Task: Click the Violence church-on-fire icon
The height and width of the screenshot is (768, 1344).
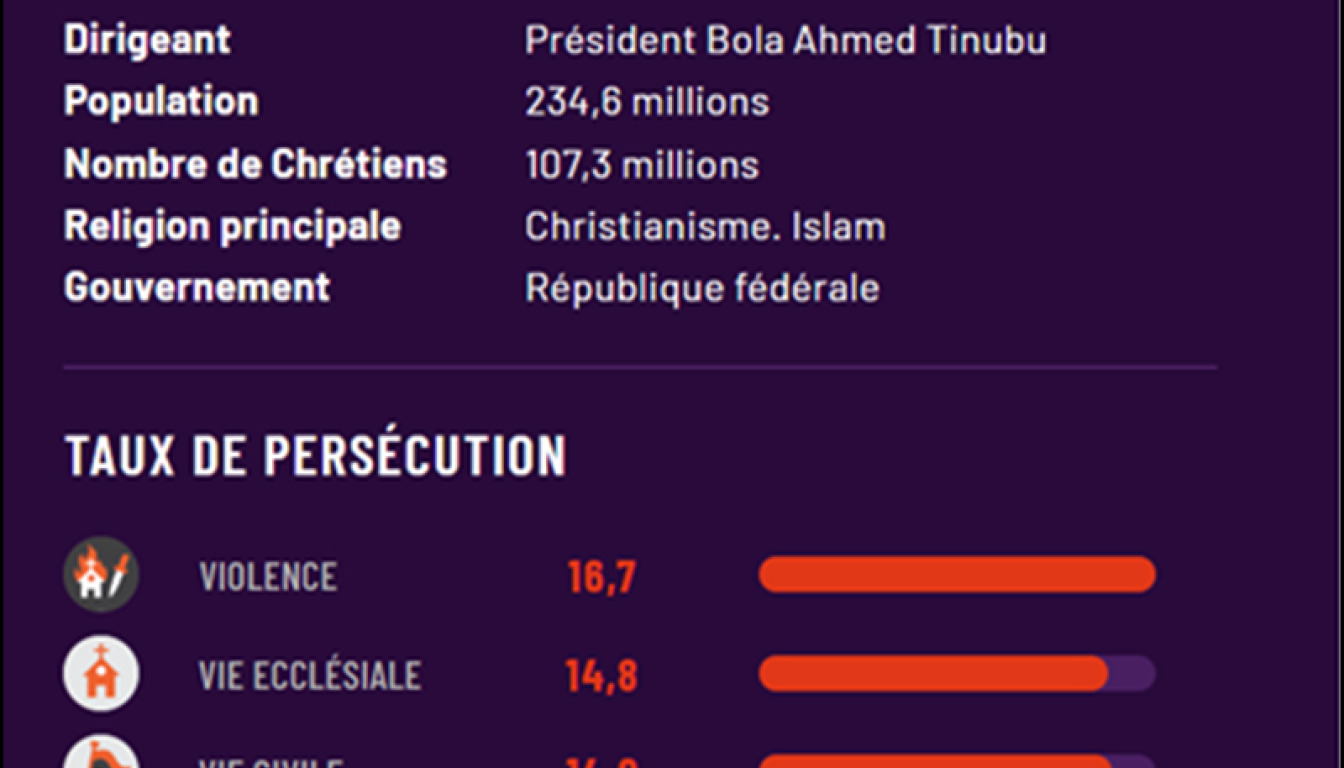Action: (101, 575)
